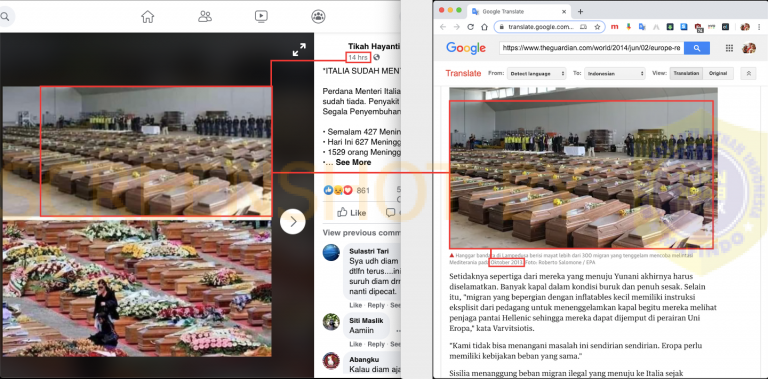Expand photo to fullscreen with arrows icon
The image size is (768, 379).
(299, 49)
